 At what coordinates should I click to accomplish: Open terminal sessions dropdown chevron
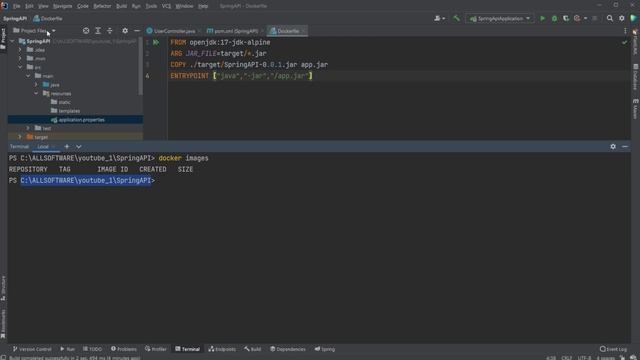pos(79,147)
